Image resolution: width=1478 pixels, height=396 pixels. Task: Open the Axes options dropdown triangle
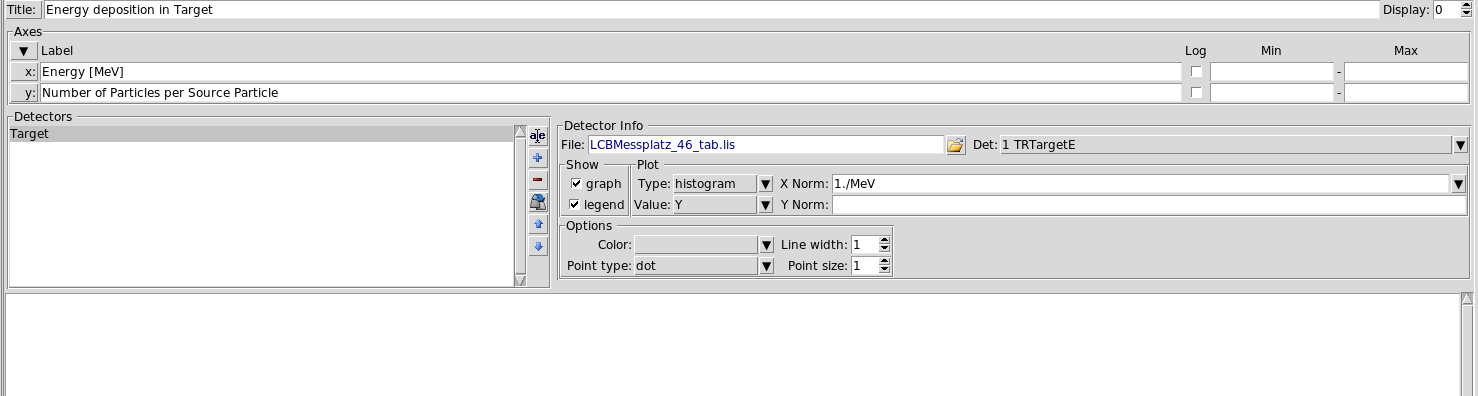click(23, 51)
